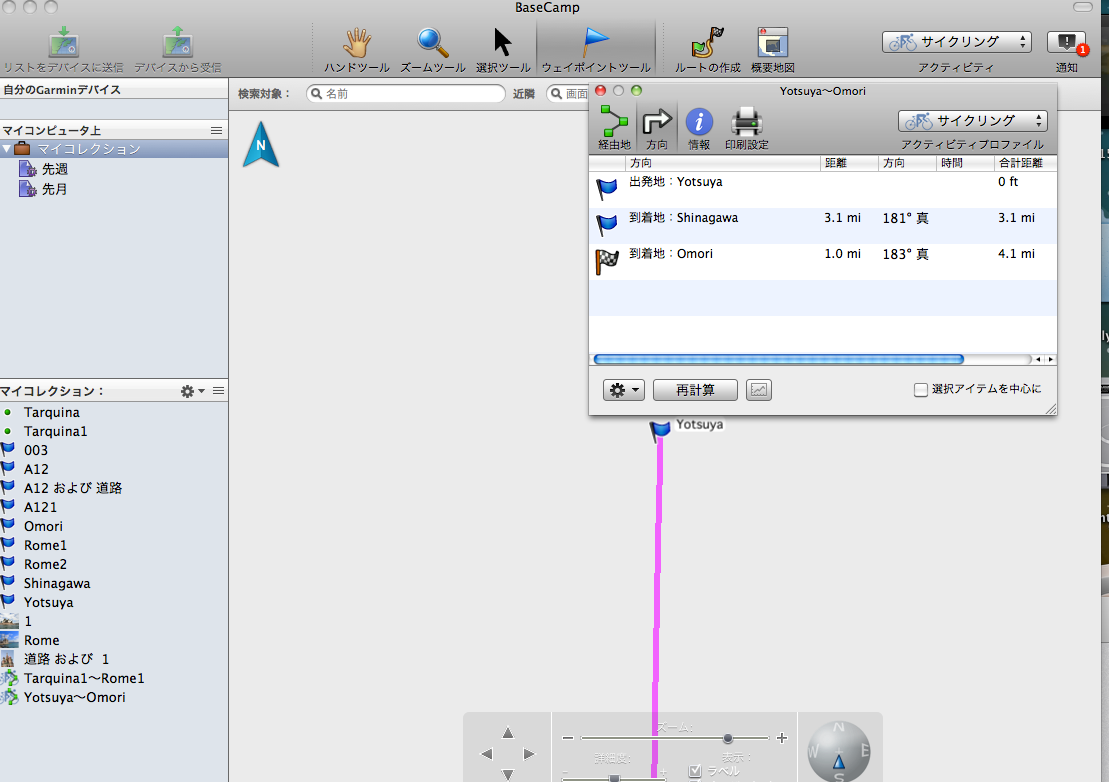Select Tarquina waypoint in list
Image resolution: width=1109 pixels, height=782 pixels.
click(x=52, y=412)
